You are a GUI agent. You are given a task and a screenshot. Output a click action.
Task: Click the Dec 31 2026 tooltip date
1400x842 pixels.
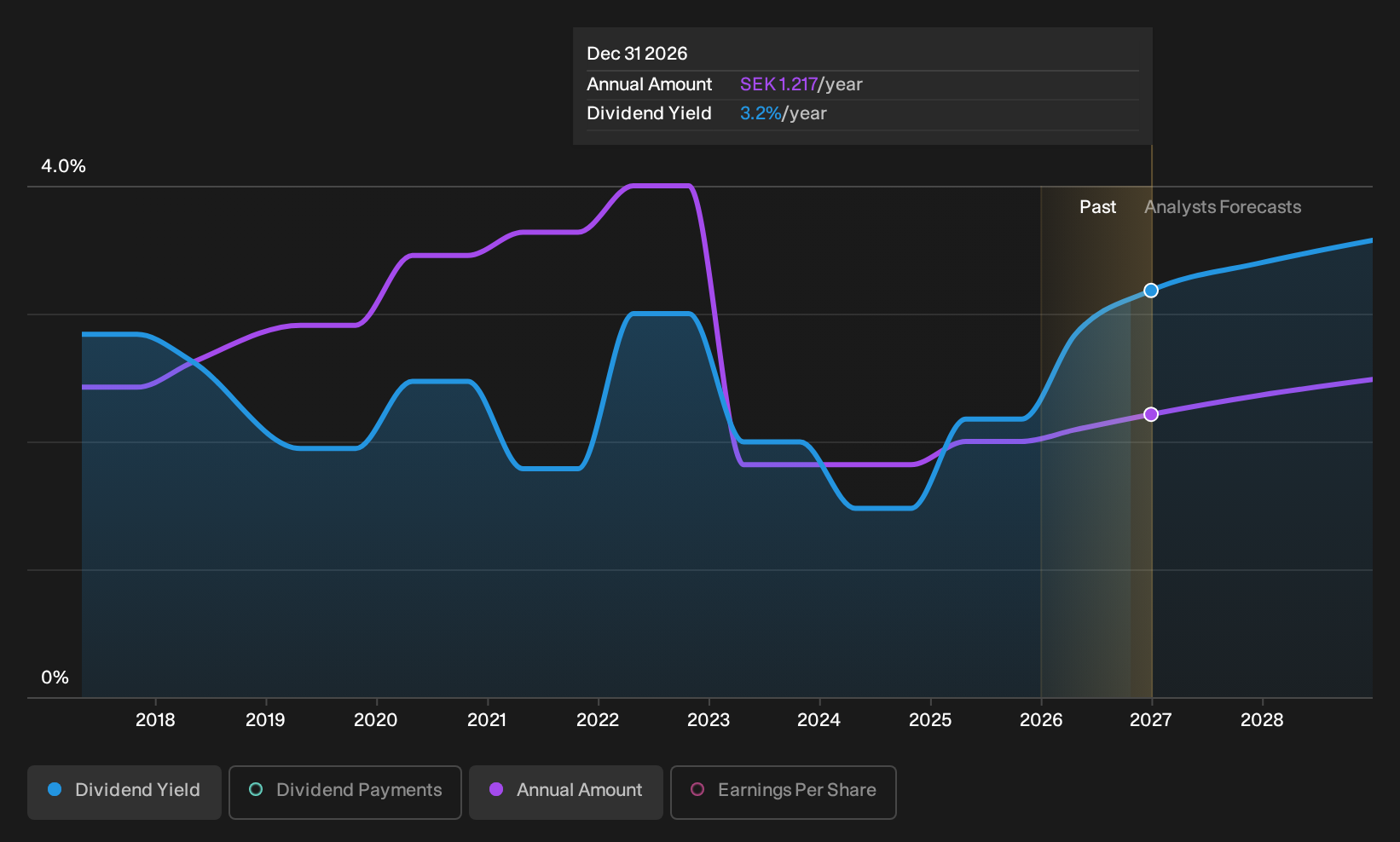tap(637, 54)
